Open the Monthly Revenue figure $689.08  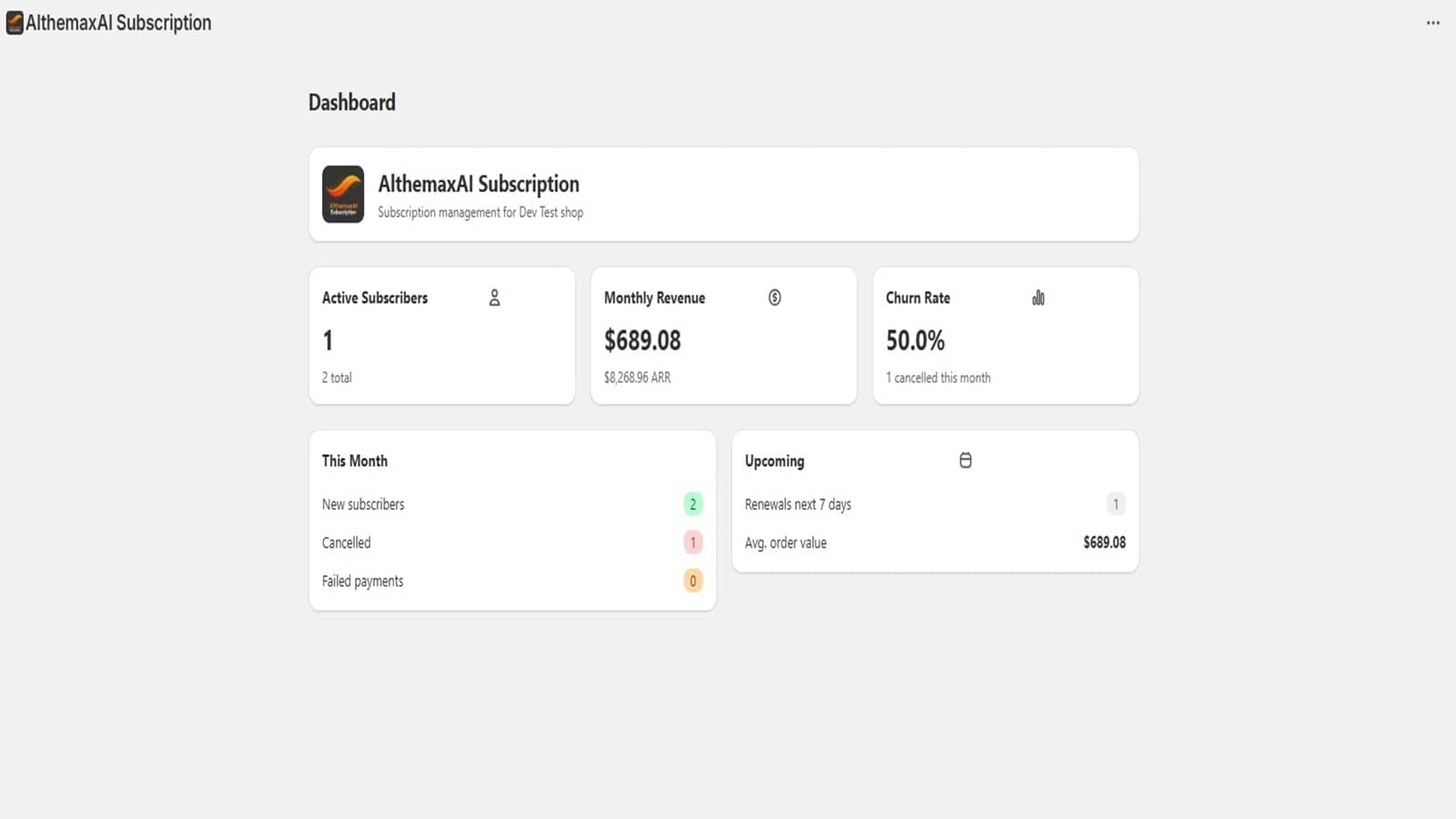(x=643, y=340)
